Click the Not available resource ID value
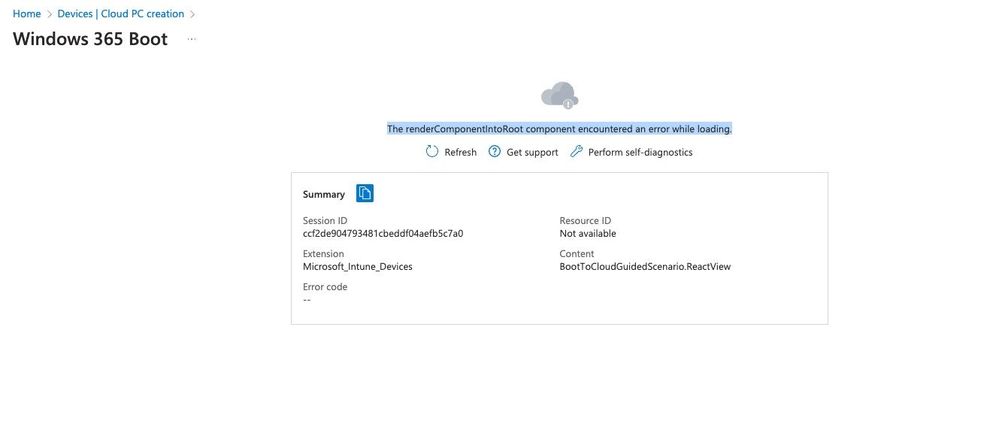 (587, 234)
